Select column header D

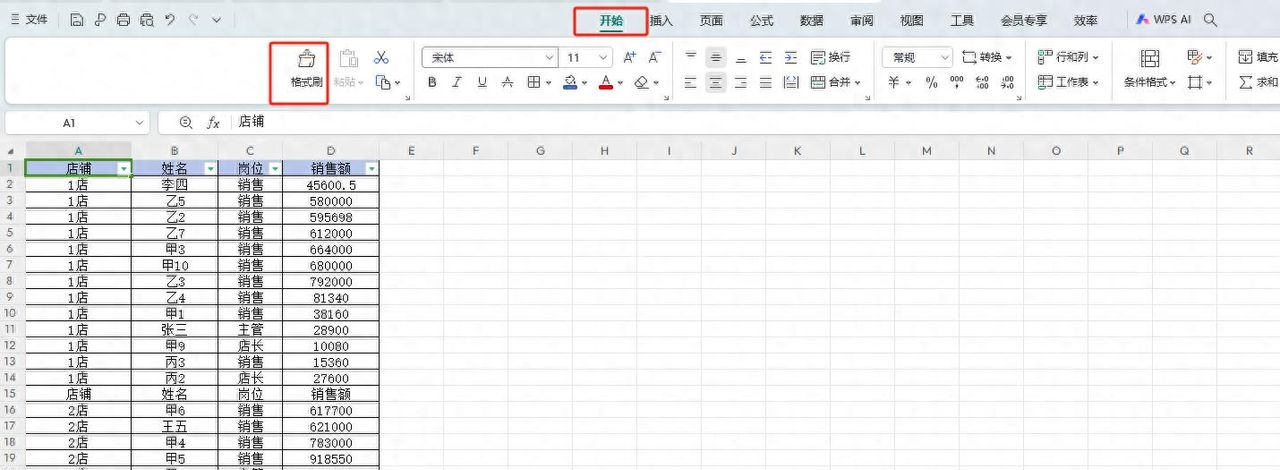331,151
